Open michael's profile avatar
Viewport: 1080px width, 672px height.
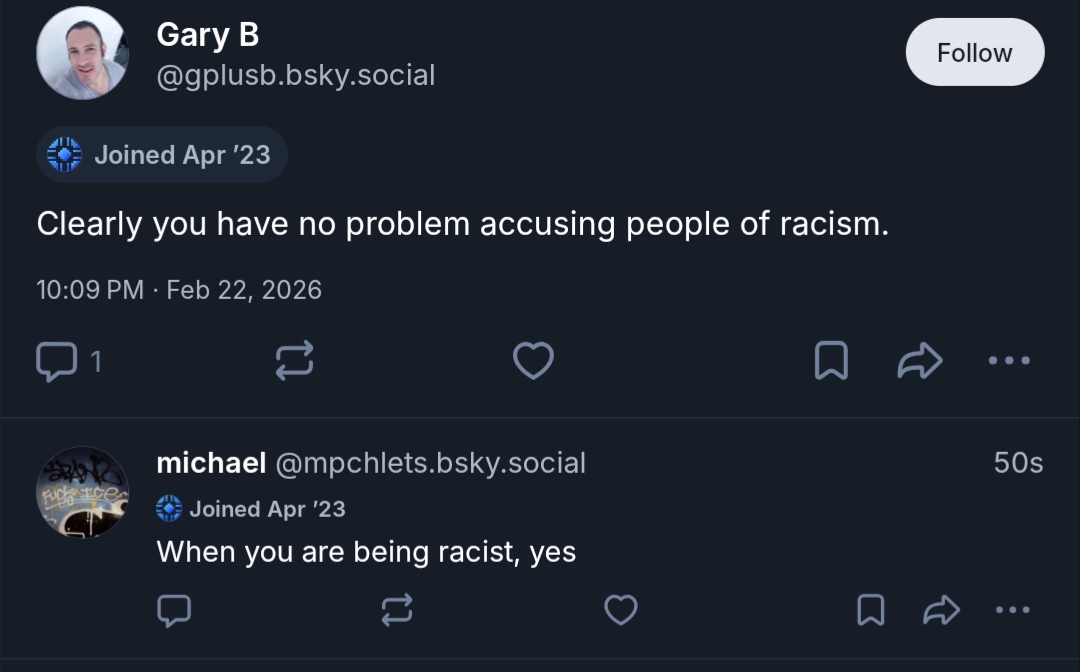(82, 492)
